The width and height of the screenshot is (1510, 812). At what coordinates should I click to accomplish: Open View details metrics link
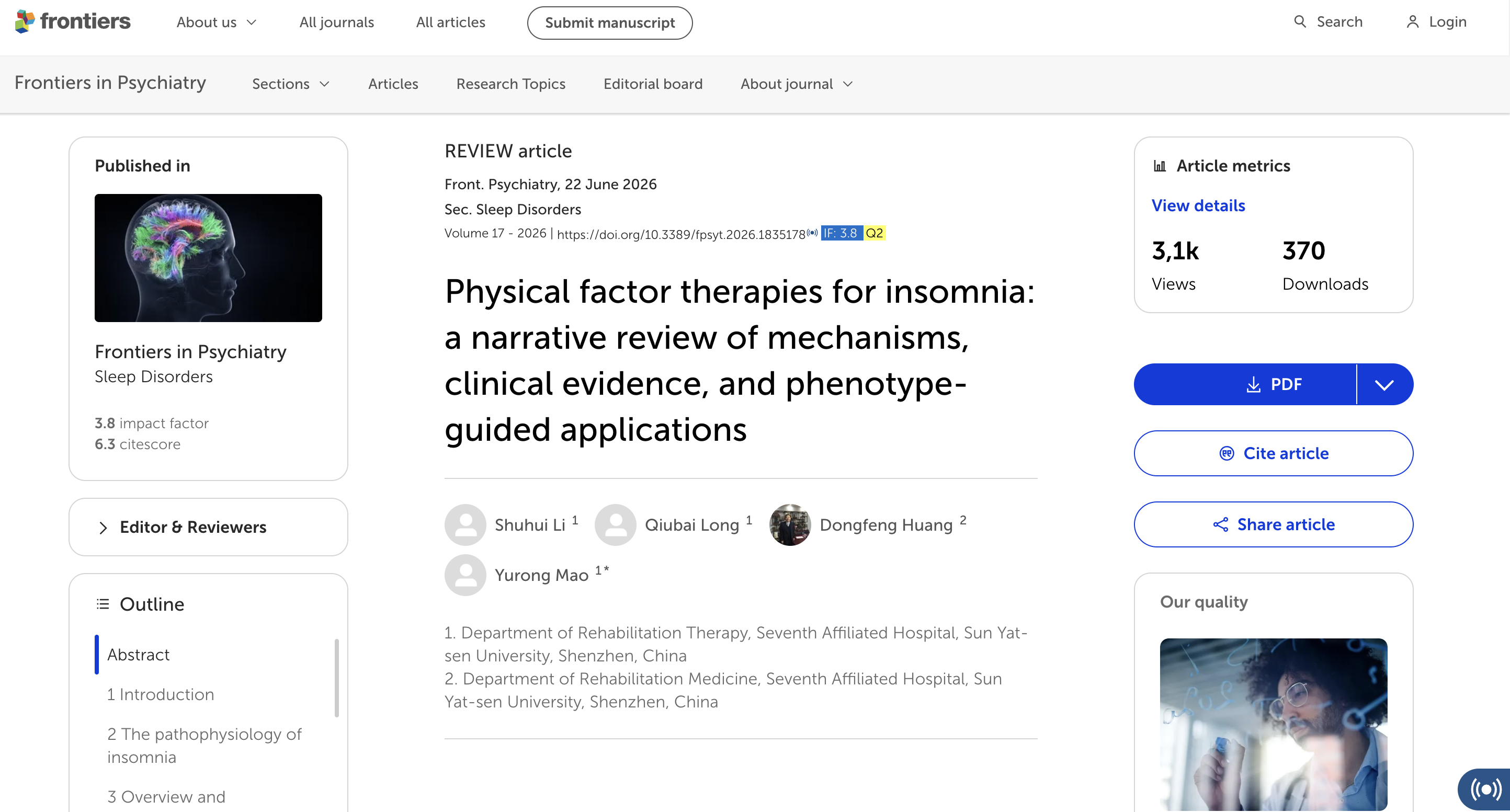[1198, 205]
